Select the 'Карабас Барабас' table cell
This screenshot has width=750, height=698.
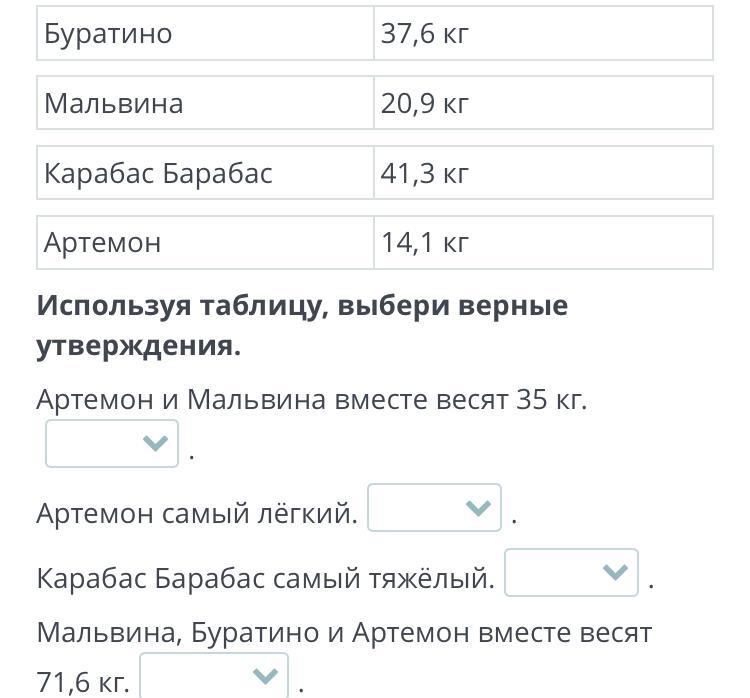click(x=205, y=173)
